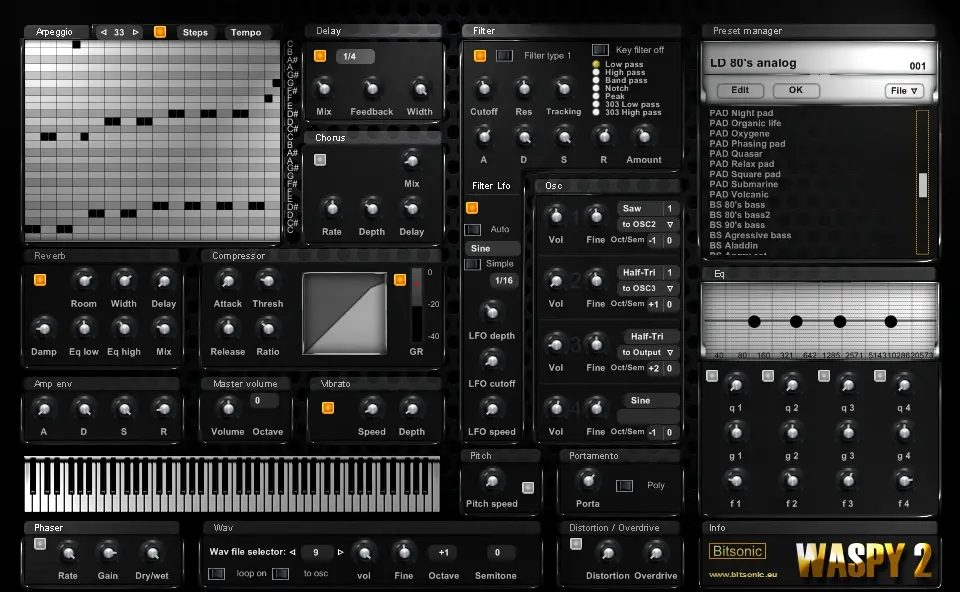Select 303 Low pass filter type
This screenshot has height=592, width=960.
pos(596,104)
